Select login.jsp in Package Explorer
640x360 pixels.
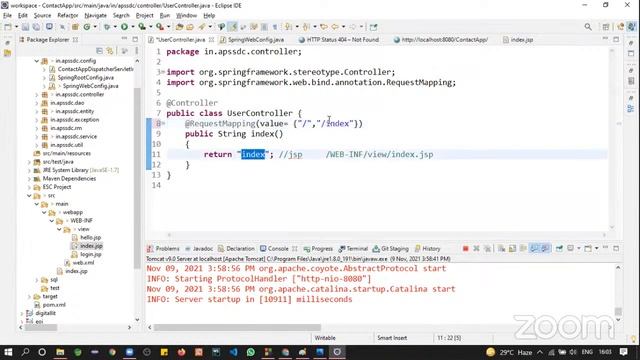87,254
